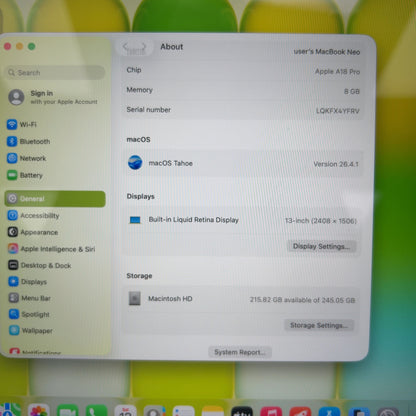
Task: Click the Storage Settings button
Action: pos(319,325)
